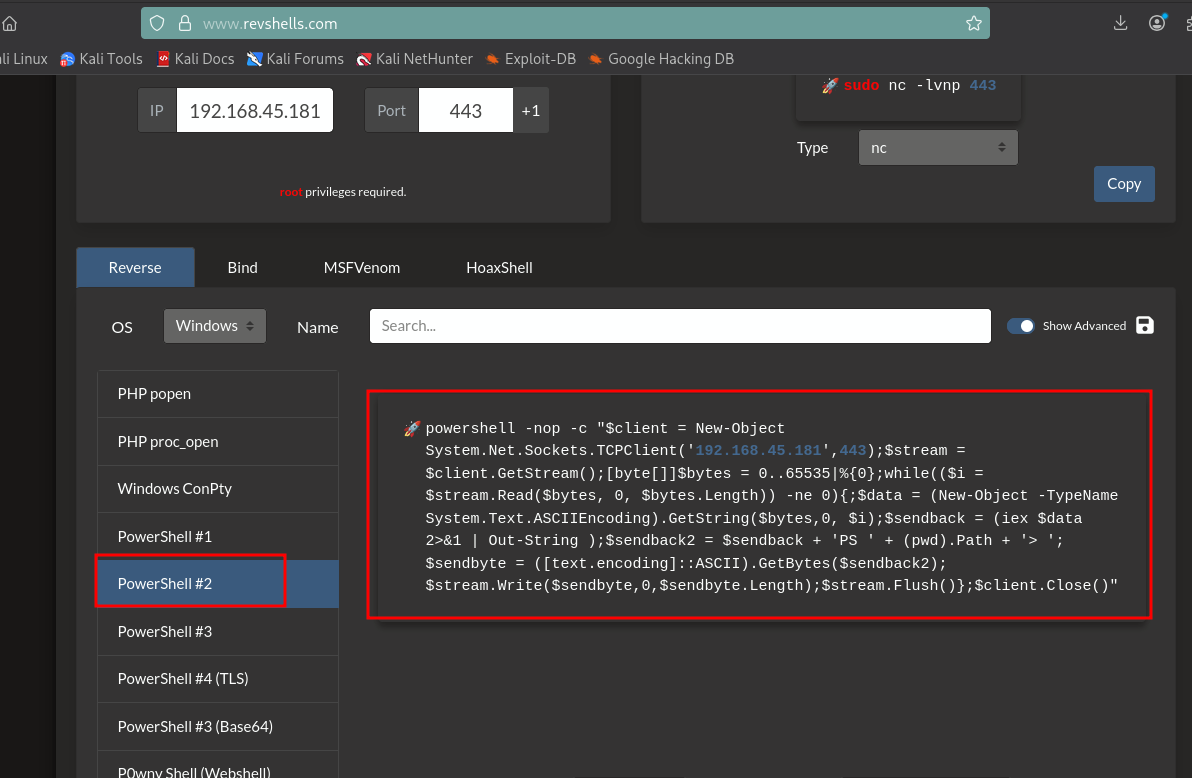1192x778 pixels.
Task: Select PowerShell #4 (TLS) from the shell list
Action: click(217, 679)
